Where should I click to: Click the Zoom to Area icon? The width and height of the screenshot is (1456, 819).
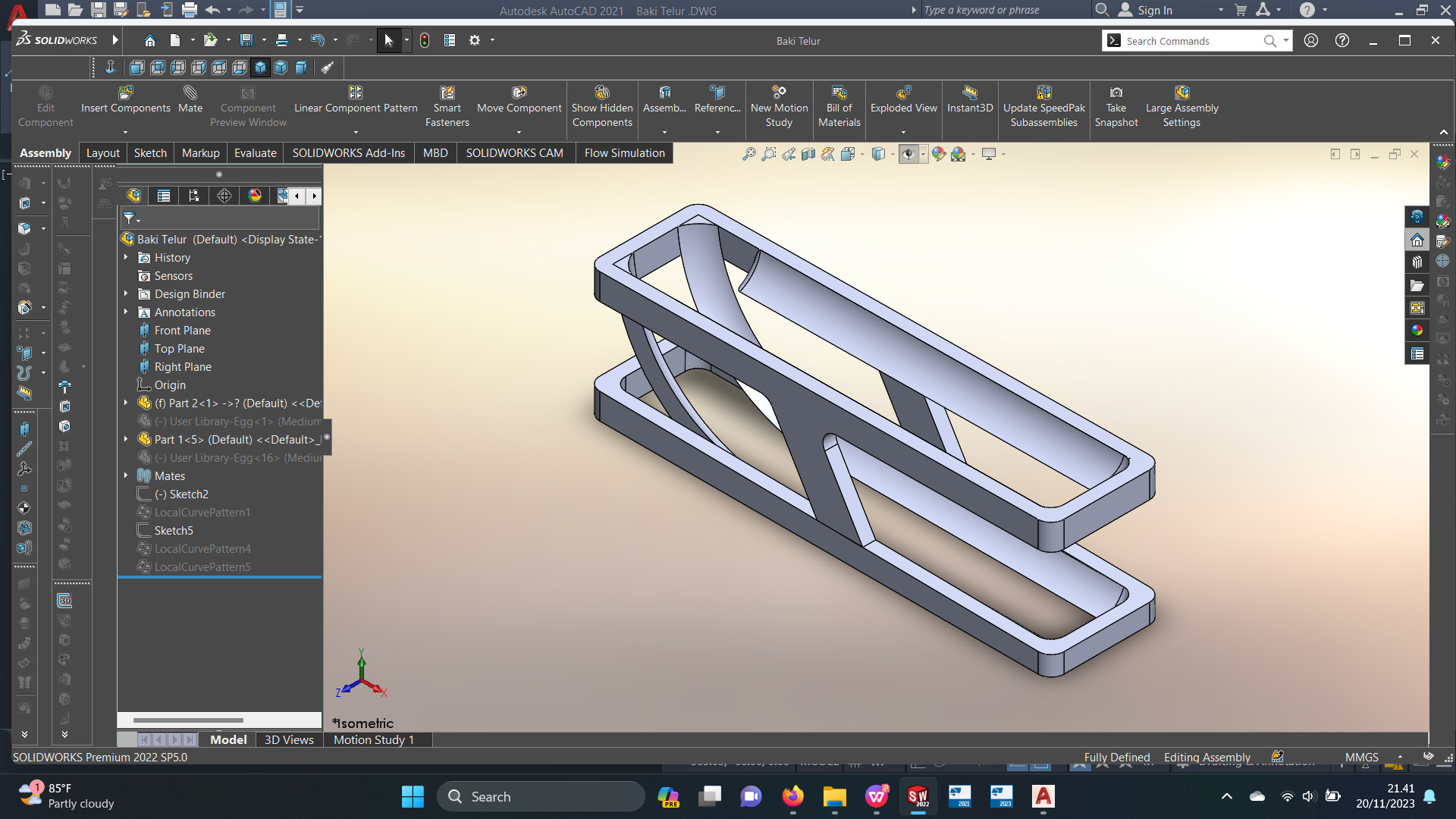tap(768, 154)
